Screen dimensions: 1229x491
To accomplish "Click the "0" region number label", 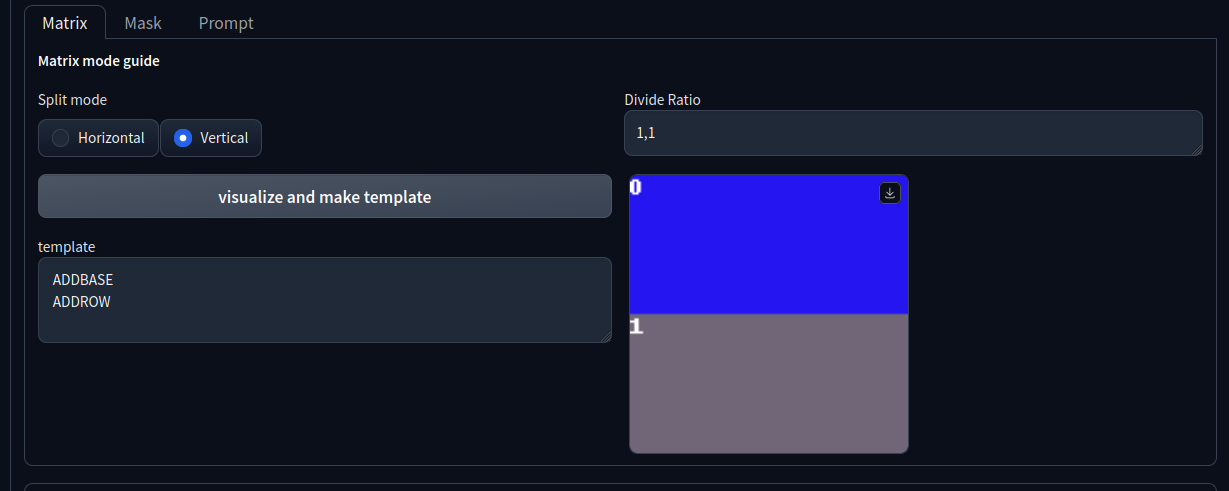I will point(636,187).
